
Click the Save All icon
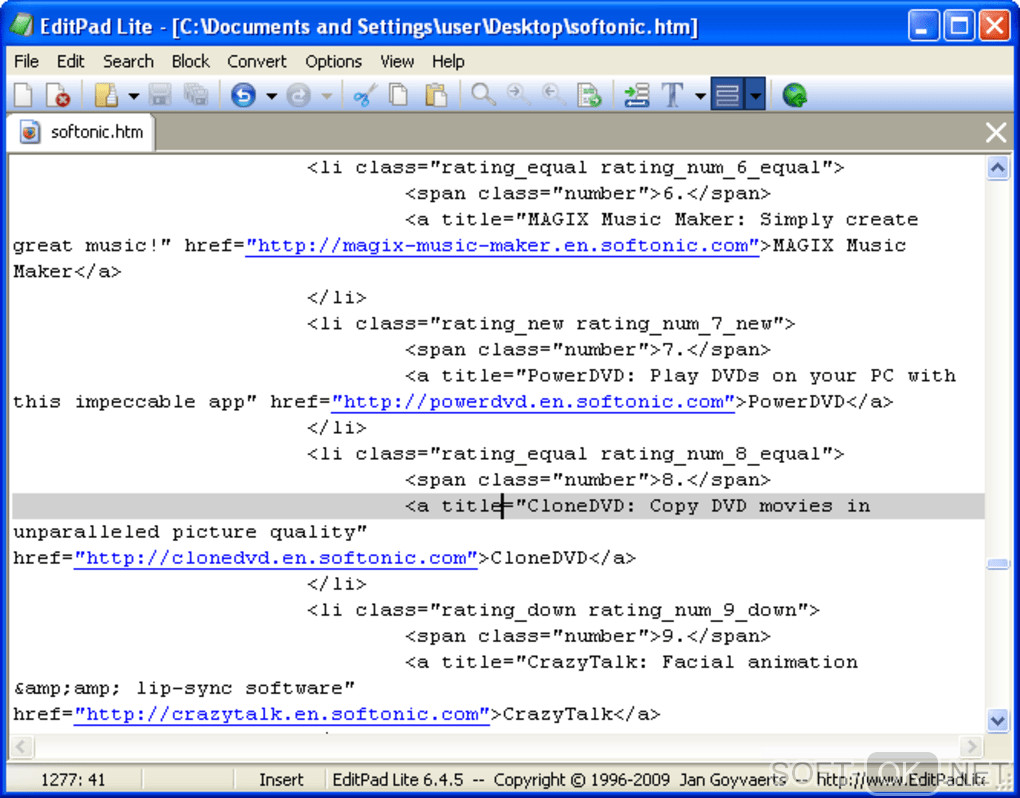[x=195, y=95]
